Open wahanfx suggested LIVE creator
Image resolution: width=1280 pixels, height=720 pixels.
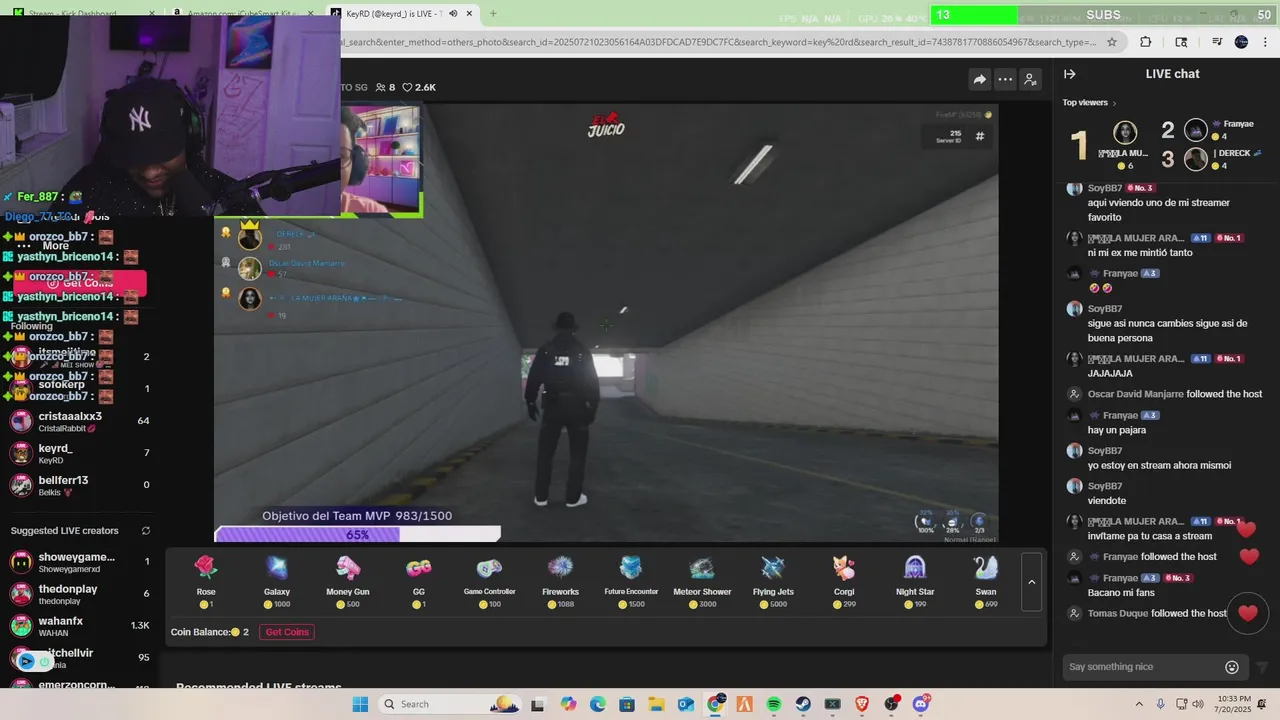pyautogui.click(x=80, y=626)
